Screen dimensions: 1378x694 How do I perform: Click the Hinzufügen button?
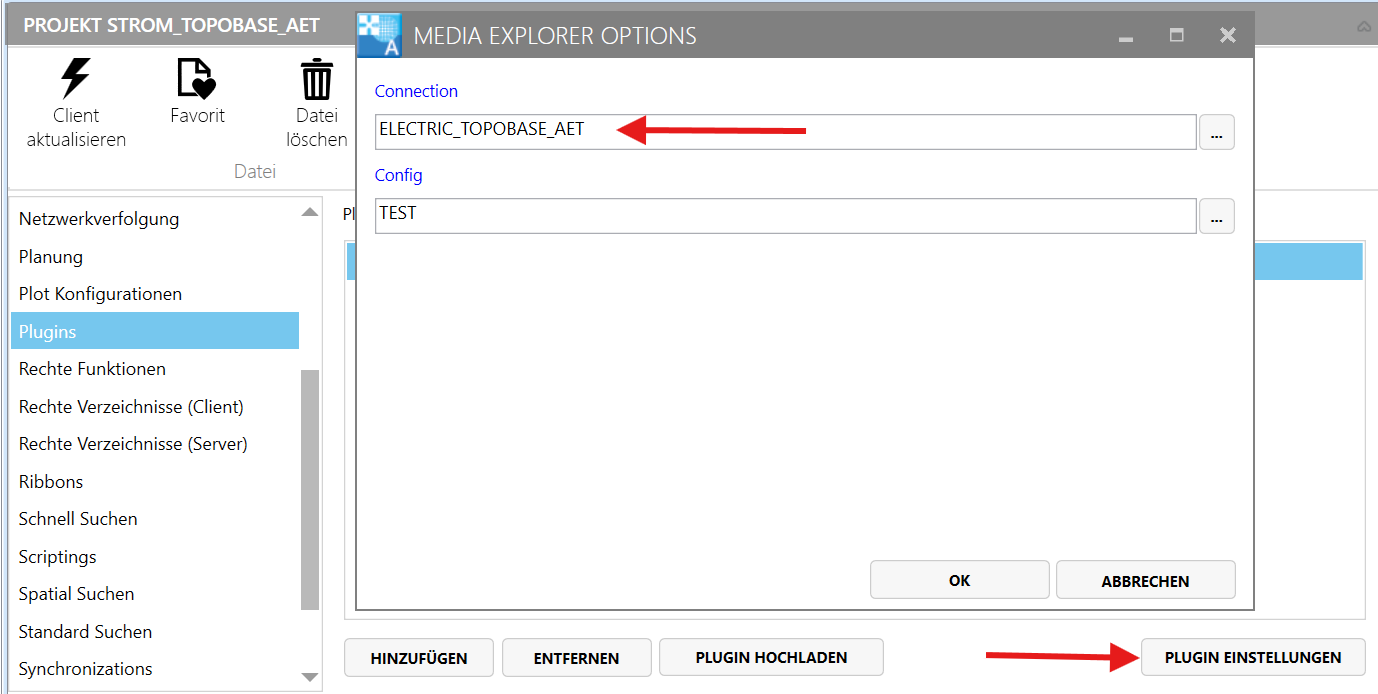tap(418, 658)
